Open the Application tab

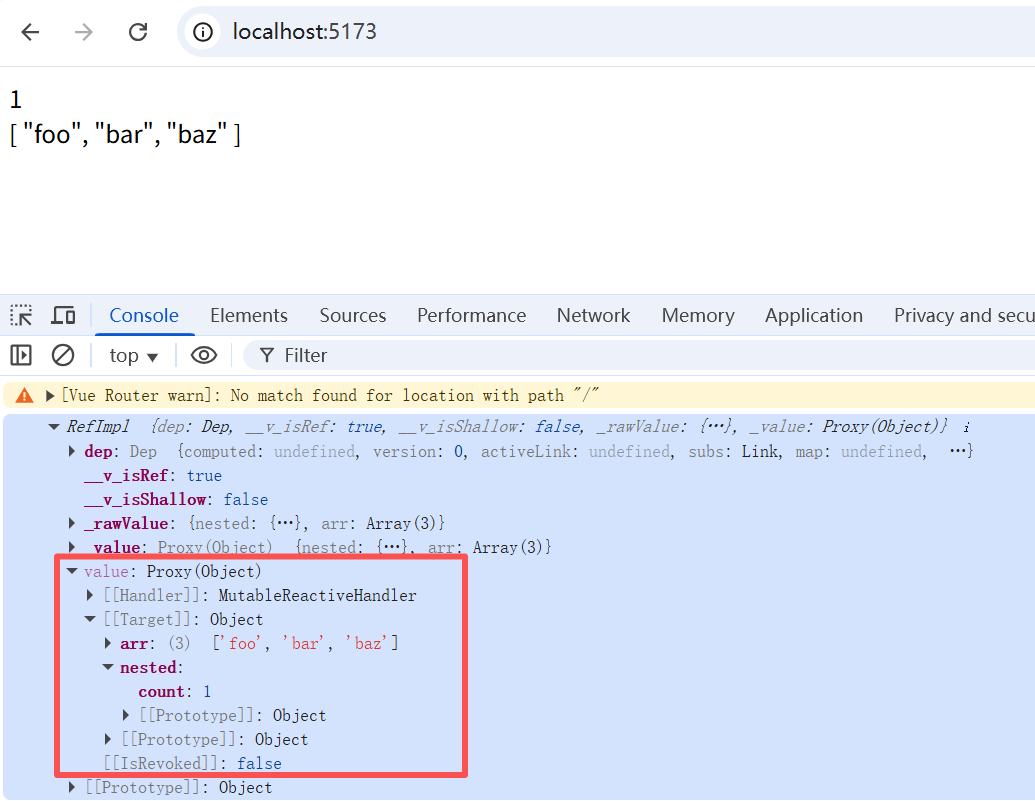coord(814,316)
